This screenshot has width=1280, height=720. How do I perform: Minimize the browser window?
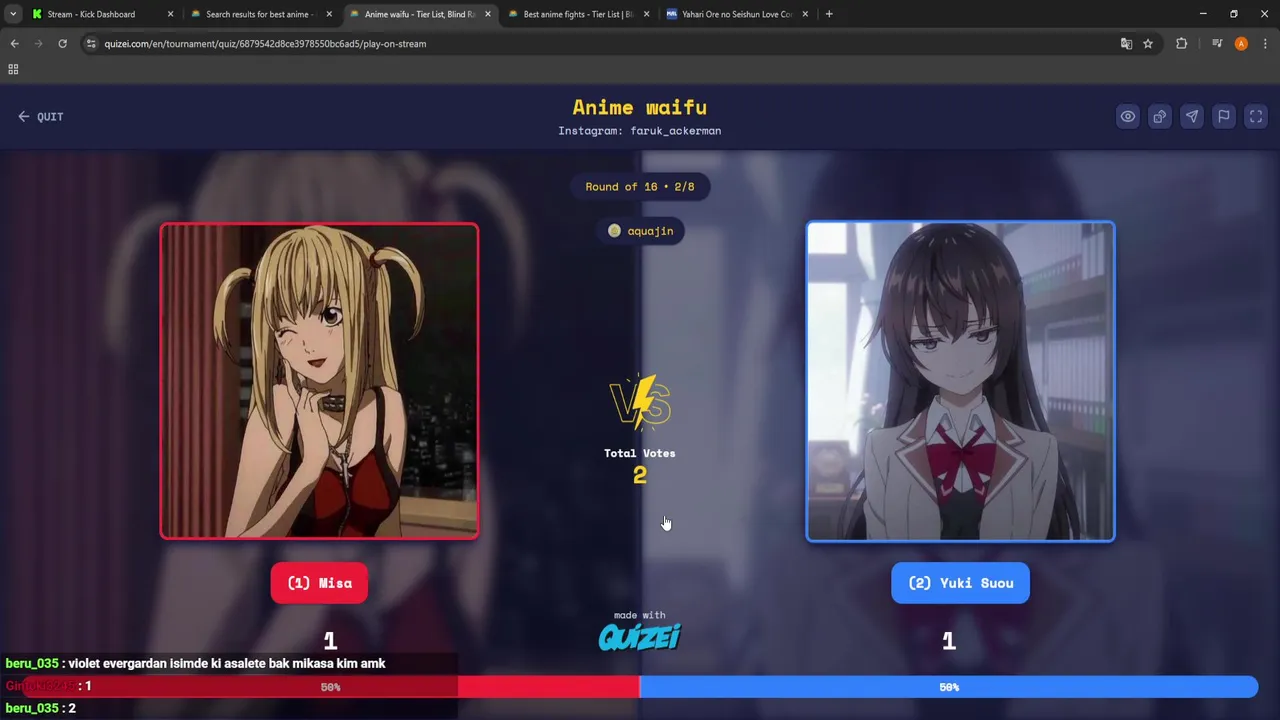[x=1203, y=14]
